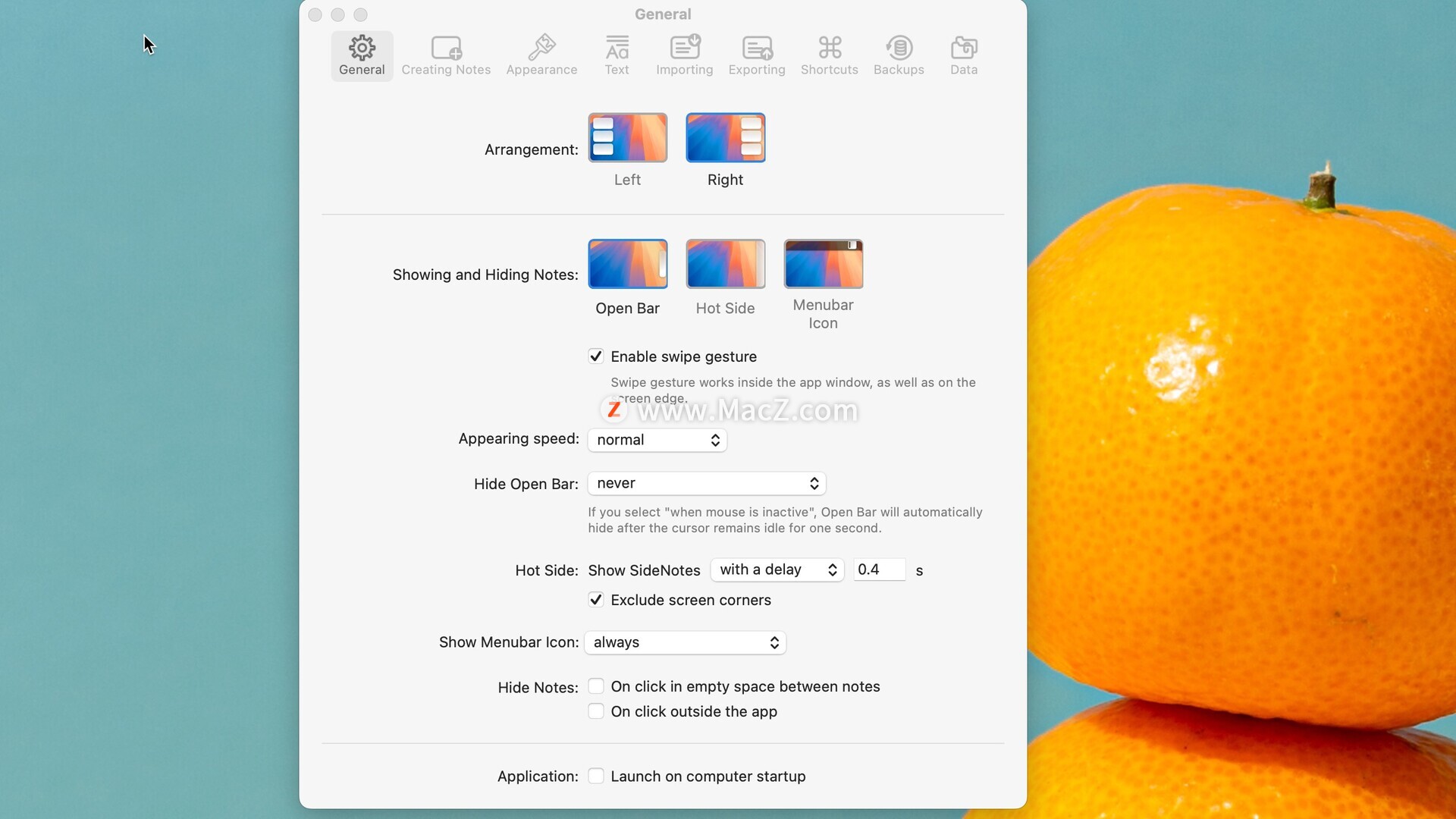The height and width of the screenshot is (819, 1456).
Task: Click the Menubar Icon label text
Action: pyautogui.click(x=823, y=314)
